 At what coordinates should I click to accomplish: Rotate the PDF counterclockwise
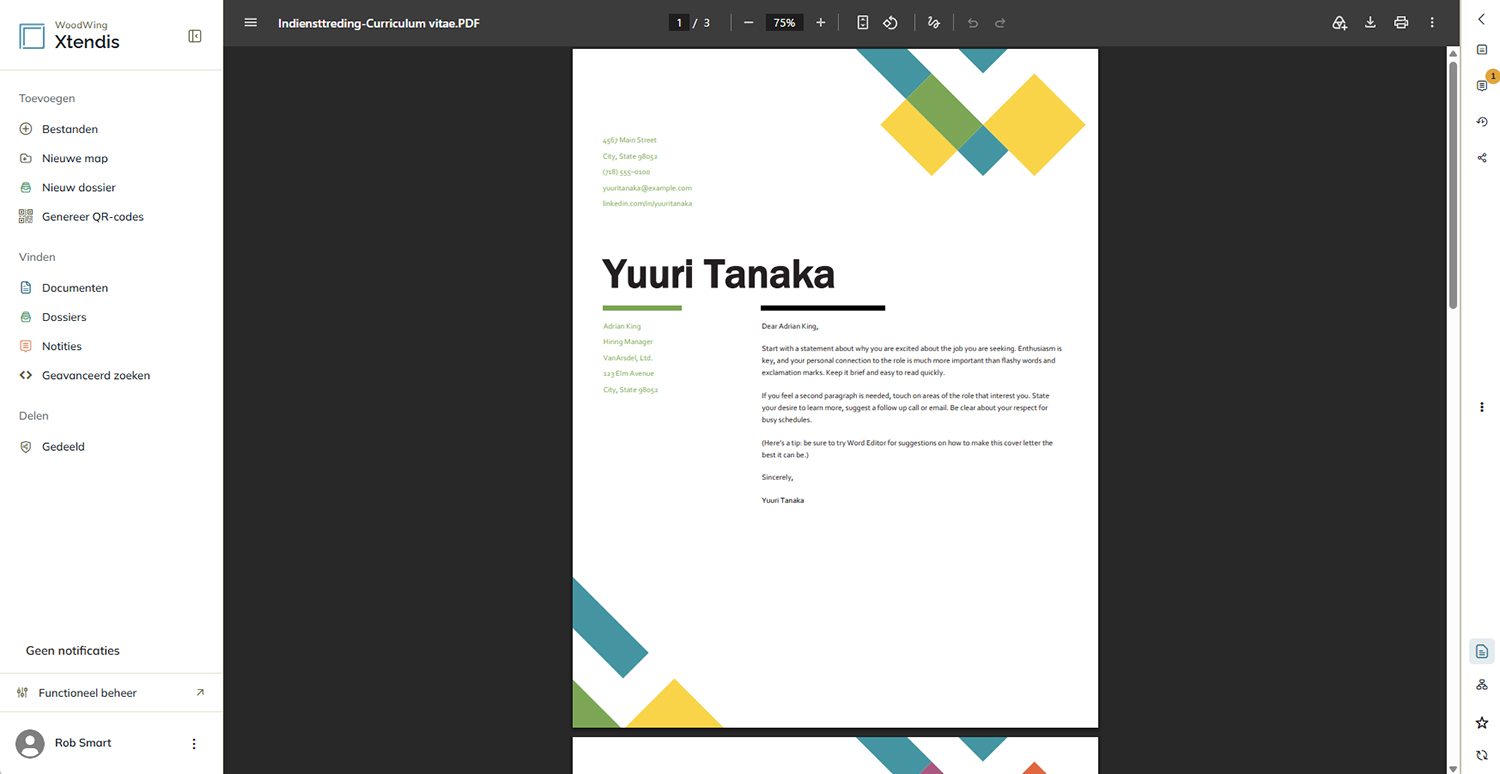click(890, 22)
